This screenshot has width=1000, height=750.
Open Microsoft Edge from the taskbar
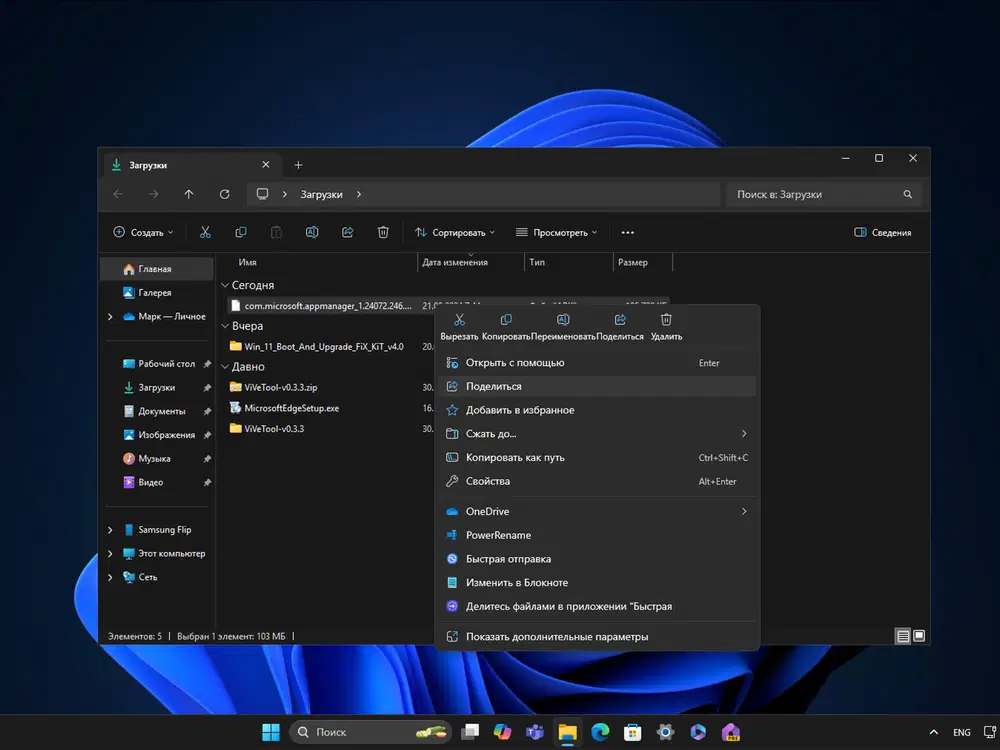click(600, 732)
